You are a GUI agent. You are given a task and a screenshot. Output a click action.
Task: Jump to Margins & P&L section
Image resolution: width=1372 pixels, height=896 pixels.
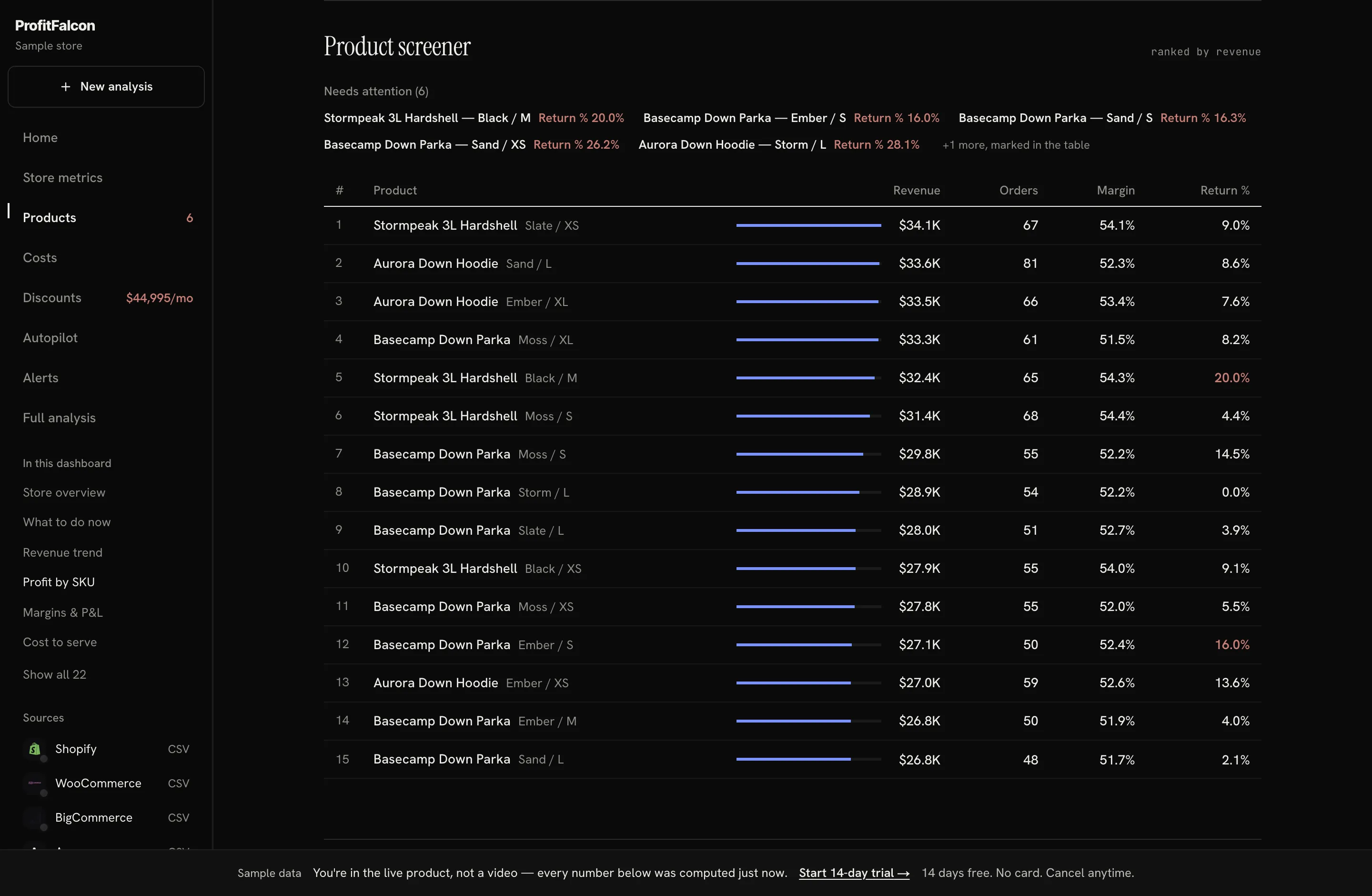click(x=63, y=612)
